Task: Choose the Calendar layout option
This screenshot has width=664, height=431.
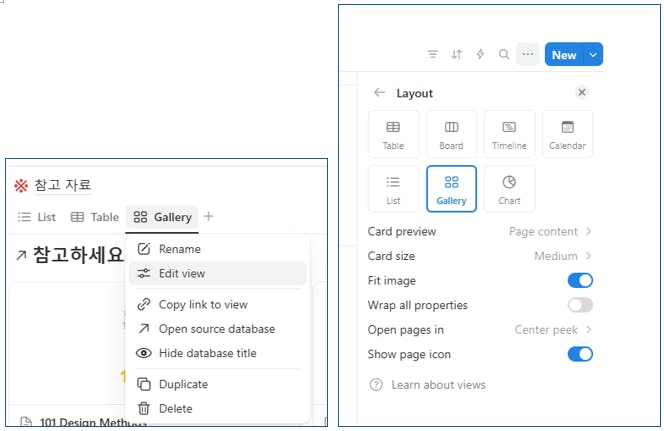Action: pyautogui.click(x=567, y=134)
